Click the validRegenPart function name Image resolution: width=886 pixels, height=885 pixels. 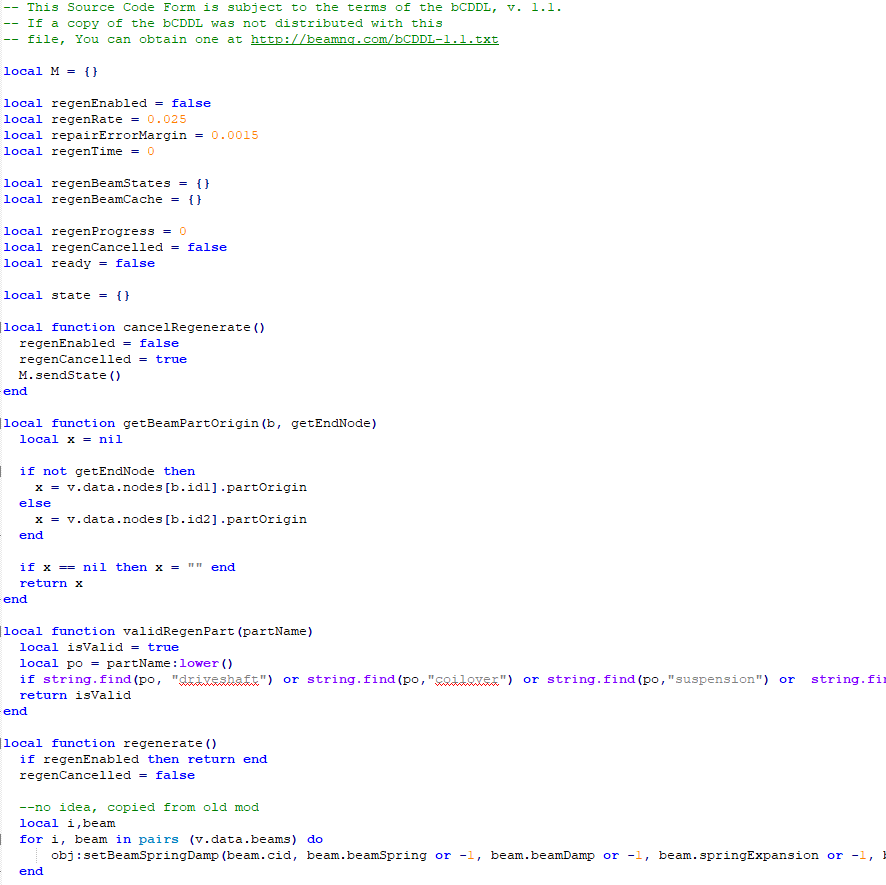pos(179,632)
